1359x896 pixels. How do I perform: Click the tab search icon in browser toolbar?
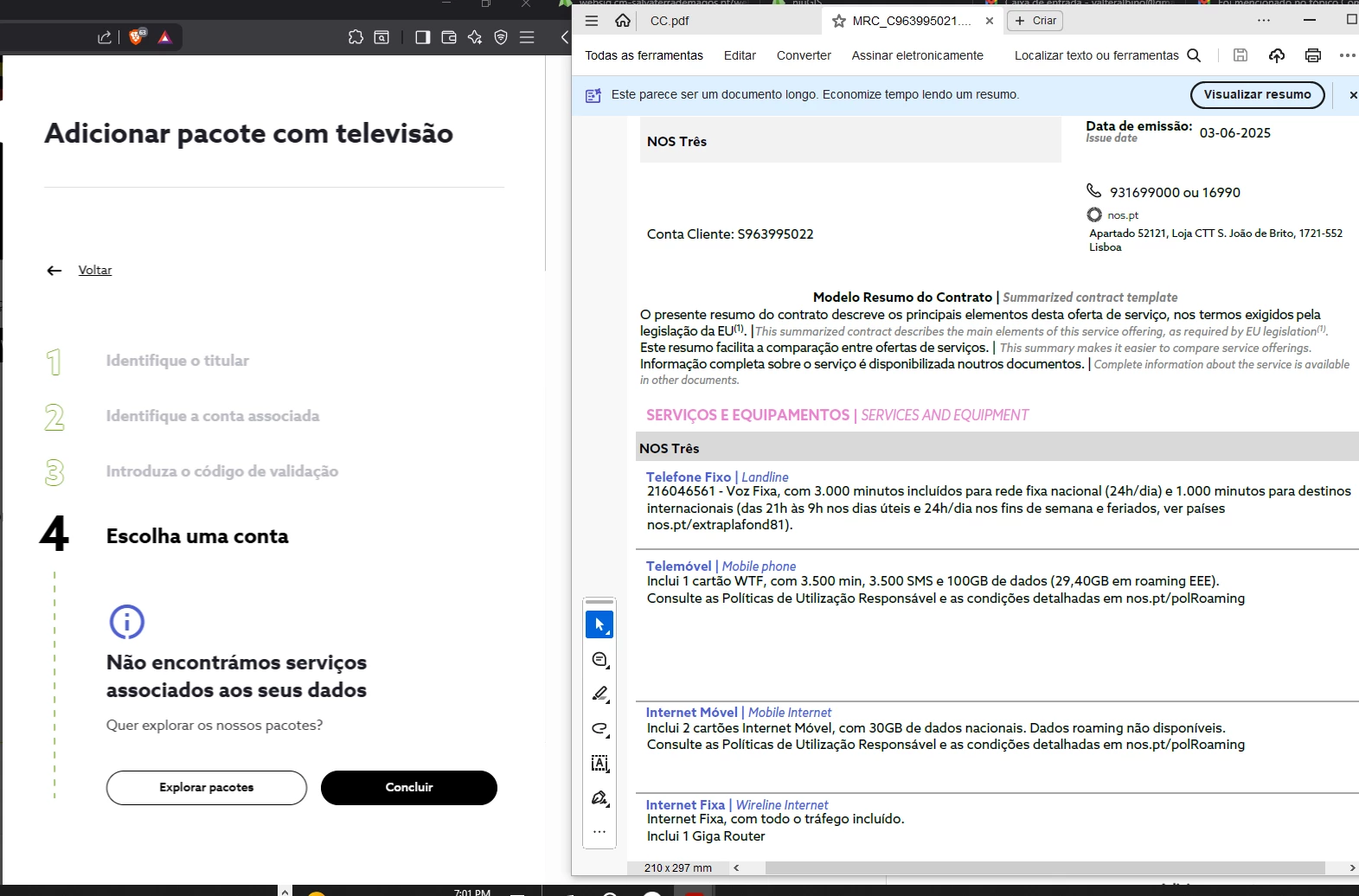click(381, 37)
